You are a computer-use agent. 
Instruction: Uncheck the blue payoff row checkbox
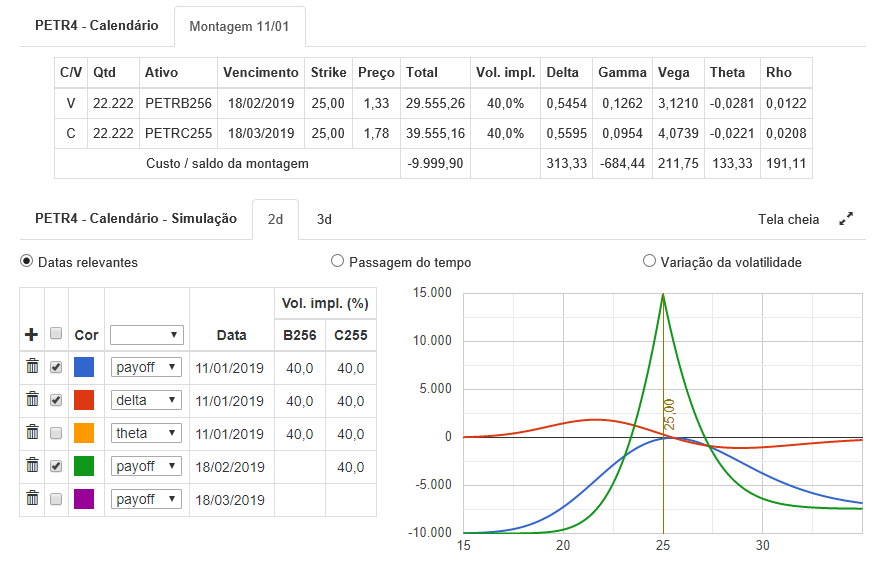[x=56, y=368]
